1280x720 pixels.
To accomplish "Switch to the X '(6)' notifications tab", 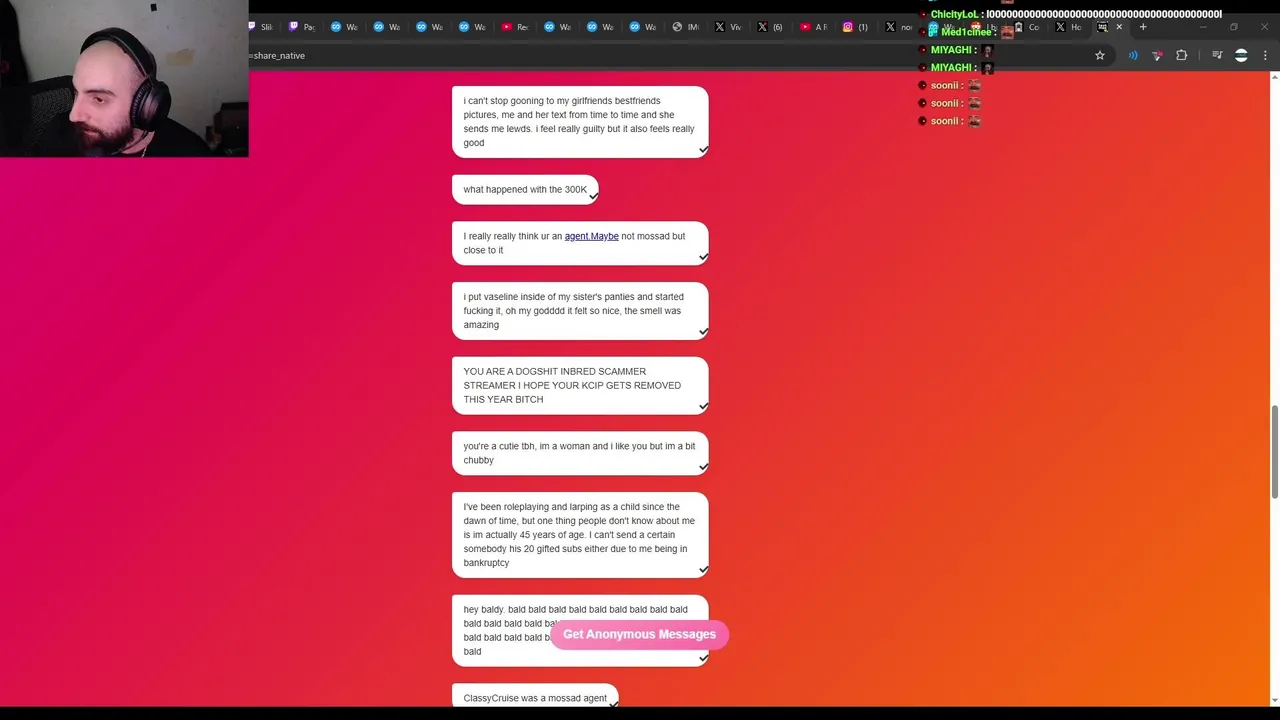I will (771, 27).
